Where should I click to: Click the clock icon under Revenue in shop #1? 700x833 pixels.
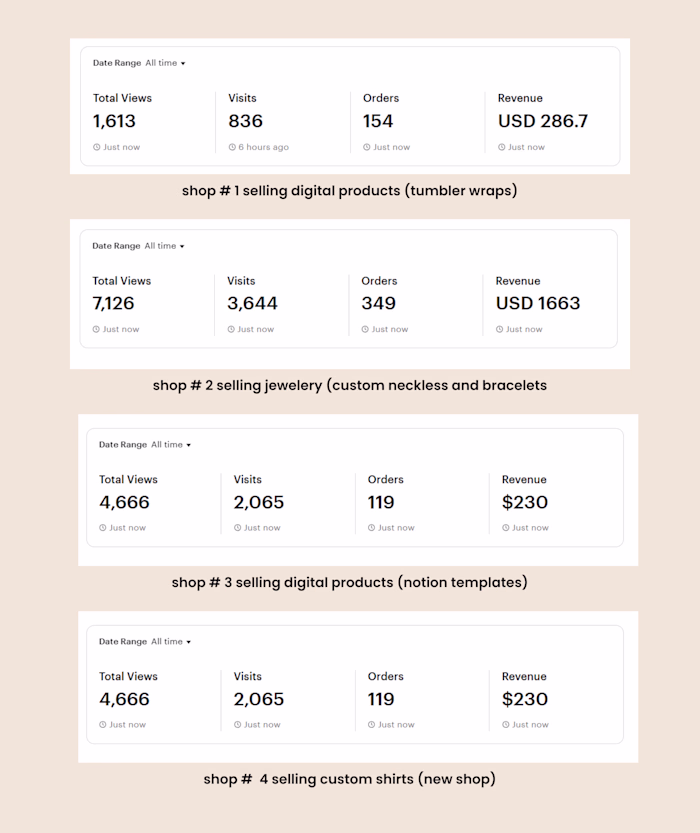coord(502,146)
